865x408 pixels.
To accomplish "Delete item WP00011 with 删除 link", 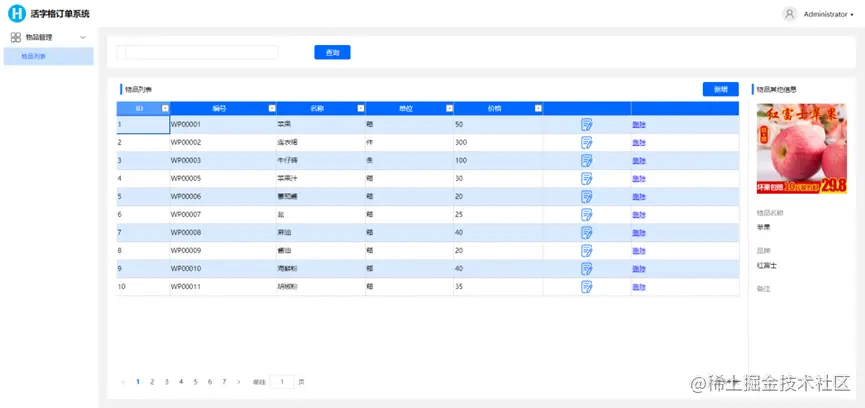I will (x=639, y=287).
